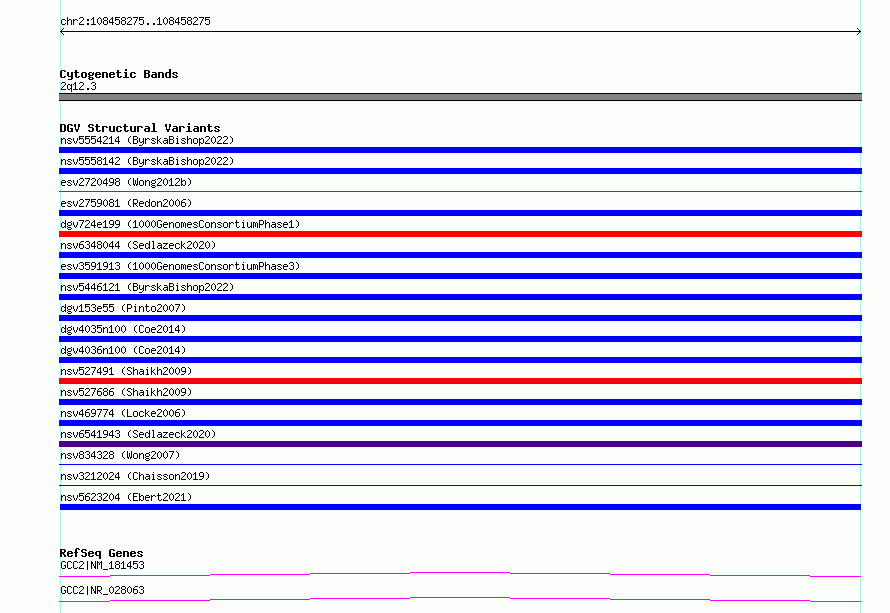Open variant nsv6541943 (Sedlazeck2020)
890x613 pixels.
point(138,434)
